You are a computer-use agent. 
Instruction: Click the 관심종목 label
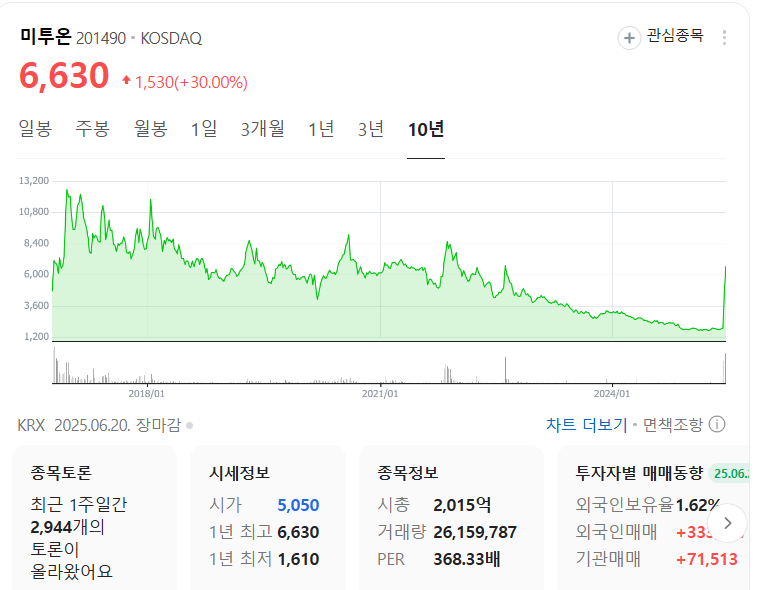tap(675, 35)
